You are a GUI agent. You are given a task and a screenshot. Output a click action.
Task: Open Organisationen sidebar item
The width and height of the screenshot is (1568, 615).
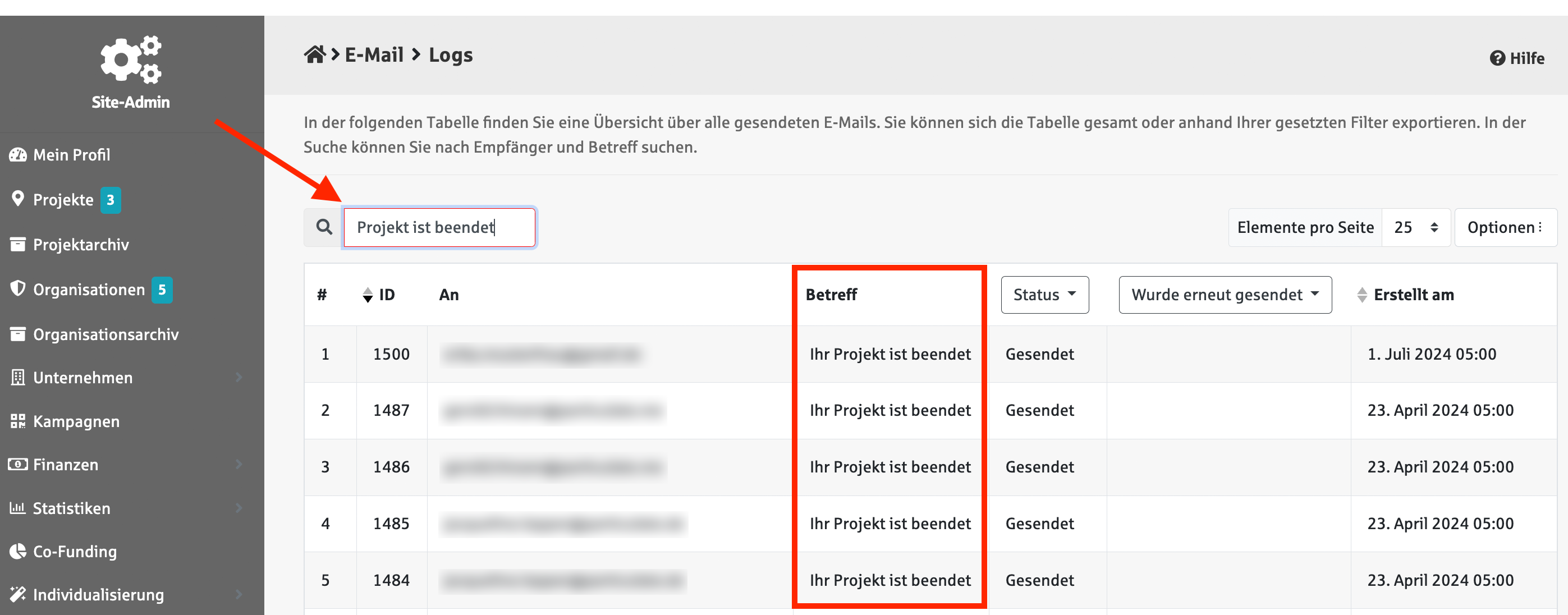pyautogui.click(x=89, y=290)
